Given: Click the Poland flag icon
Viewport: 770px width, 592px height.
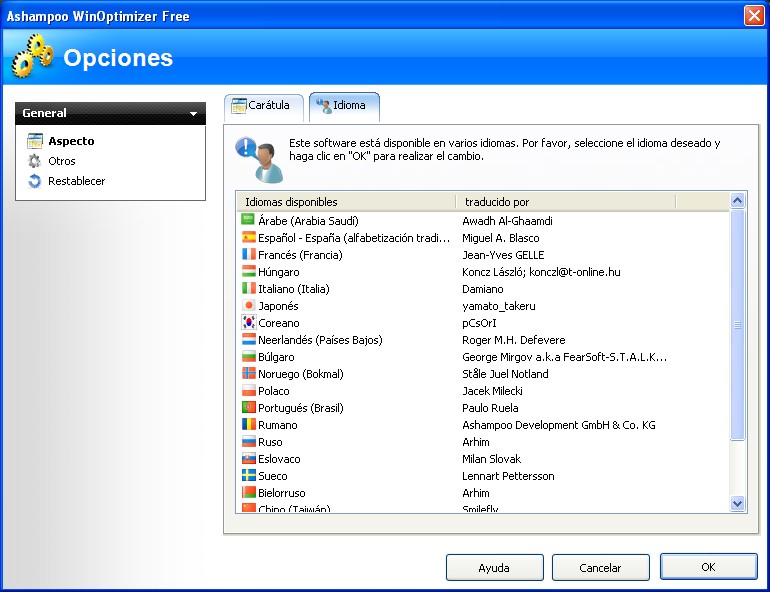Looking at the screenshot, I should [x=248, y=390].
